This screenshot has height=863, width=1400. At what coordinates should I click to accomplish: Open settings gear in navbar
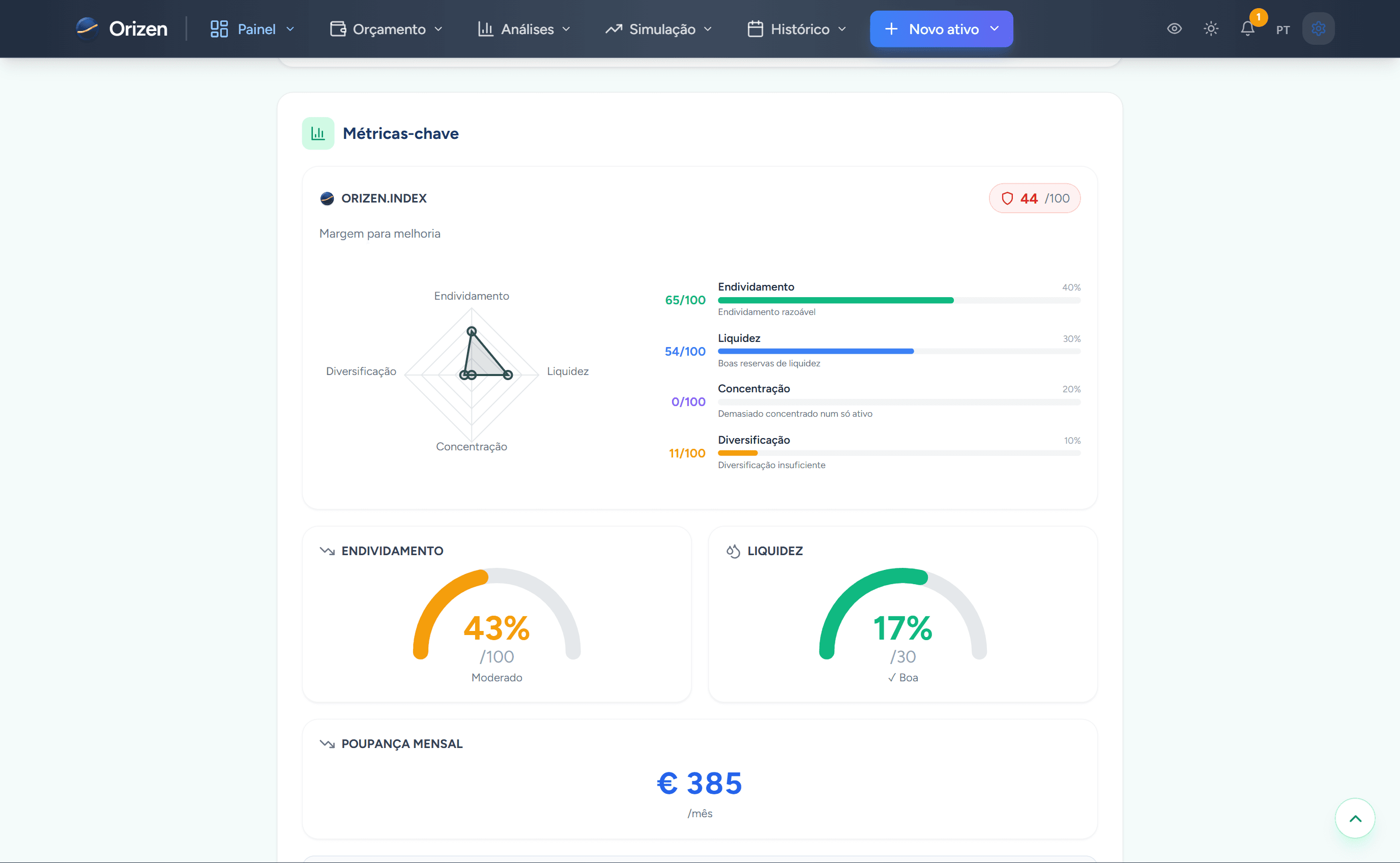click(x=1318, y=28)
